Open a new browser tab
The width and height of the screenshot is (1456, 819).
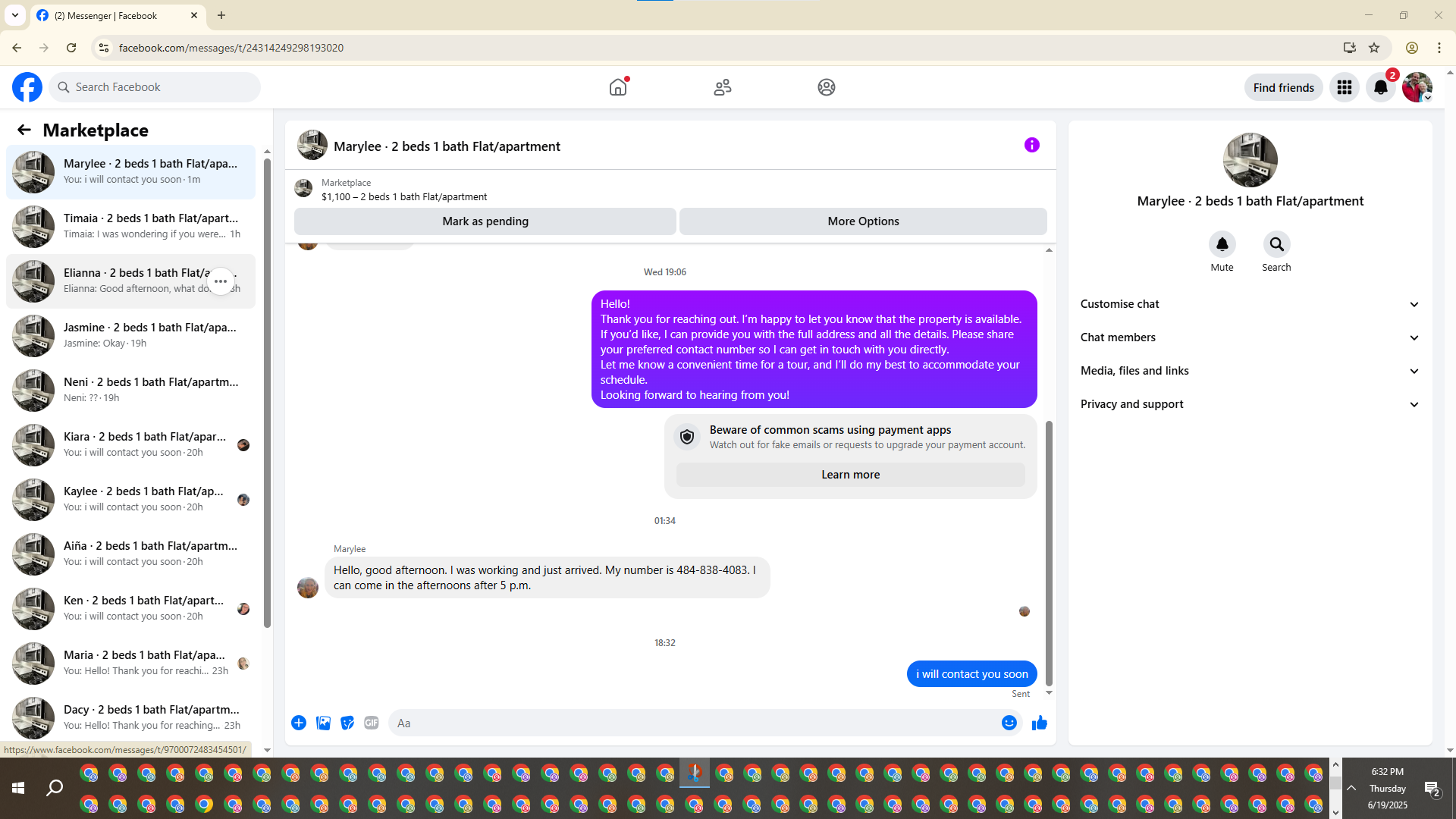click(x=221, y=15)
